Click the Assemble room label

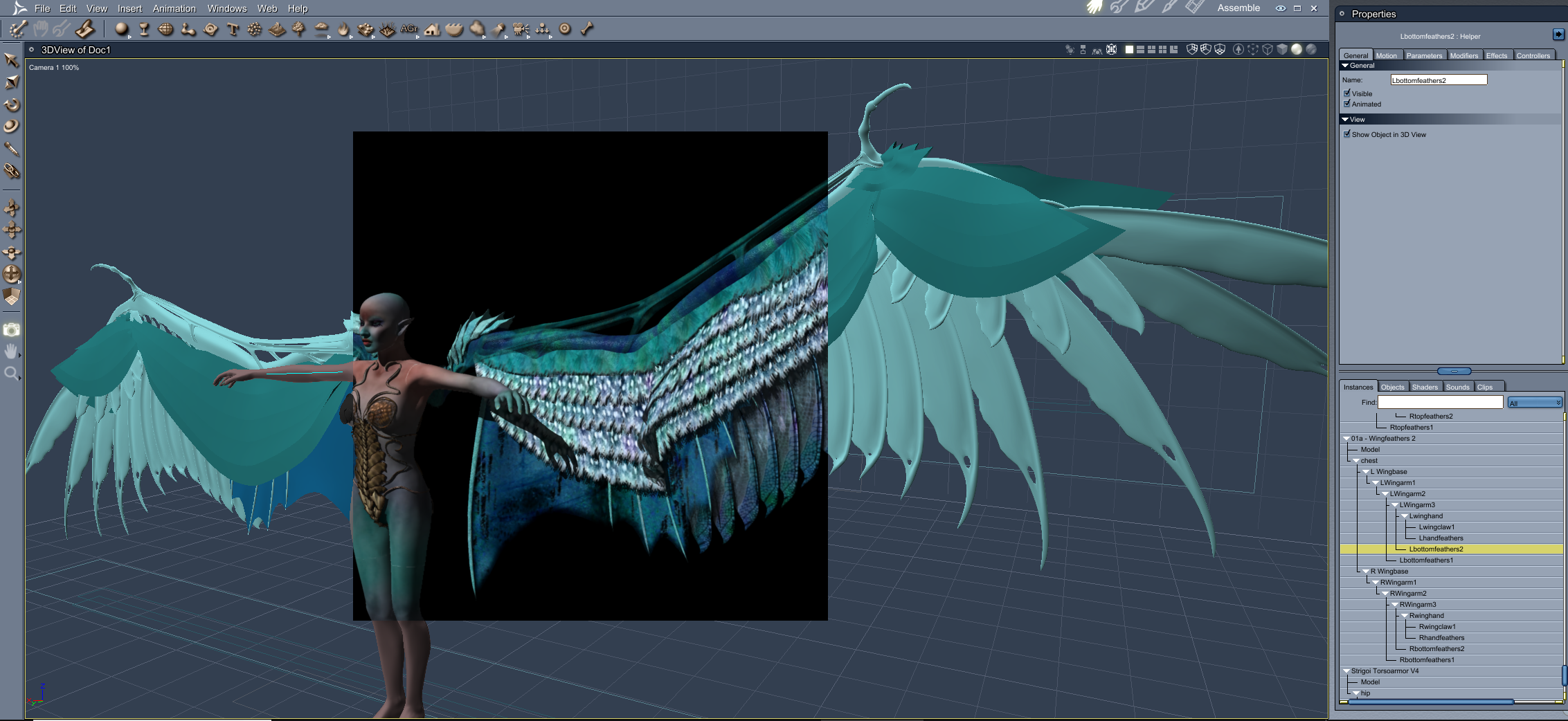1238,8
